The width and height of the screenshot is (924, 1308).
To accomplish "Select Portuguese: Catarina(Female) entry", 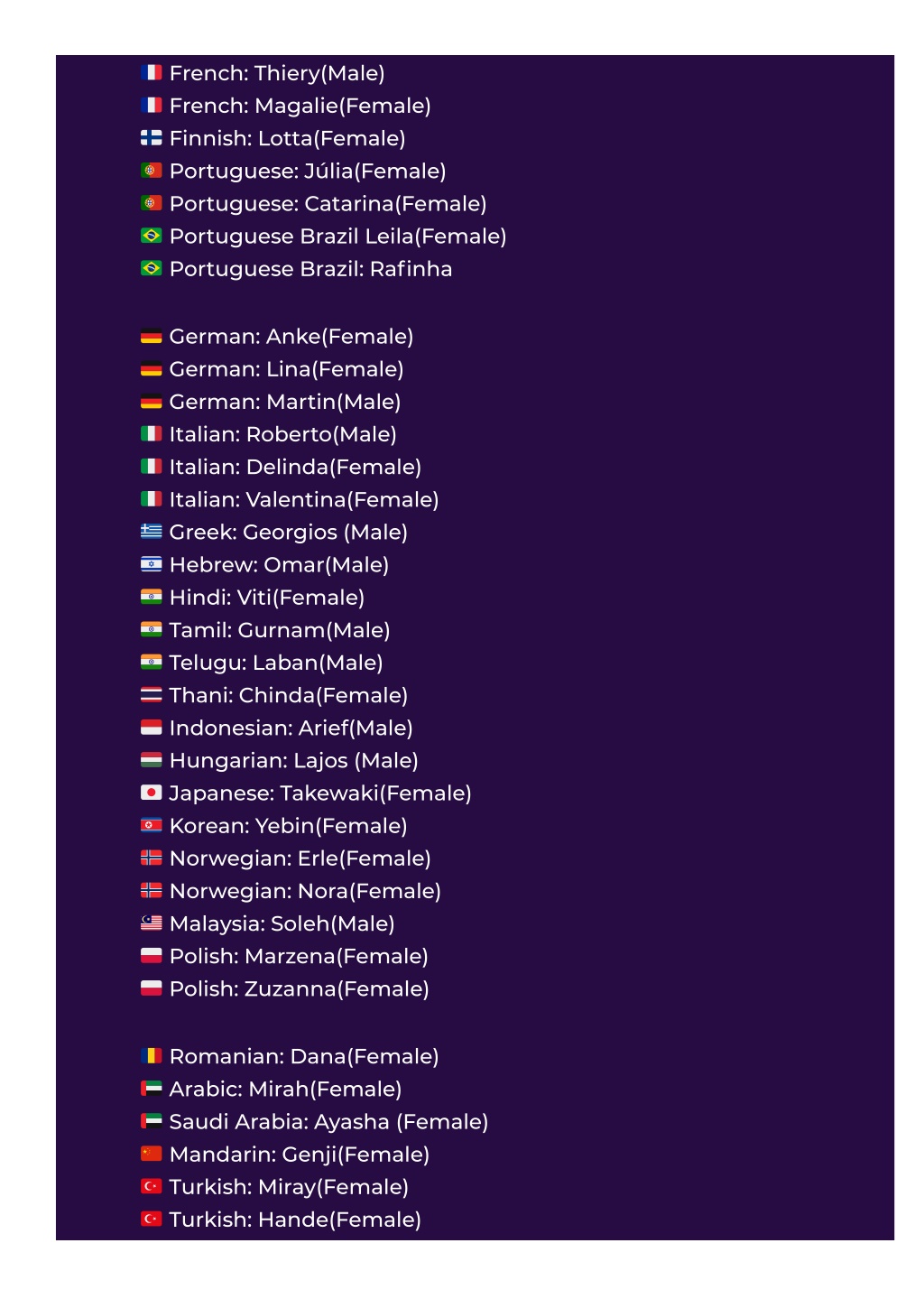I will pyautogui.click(x=328, y=204).
